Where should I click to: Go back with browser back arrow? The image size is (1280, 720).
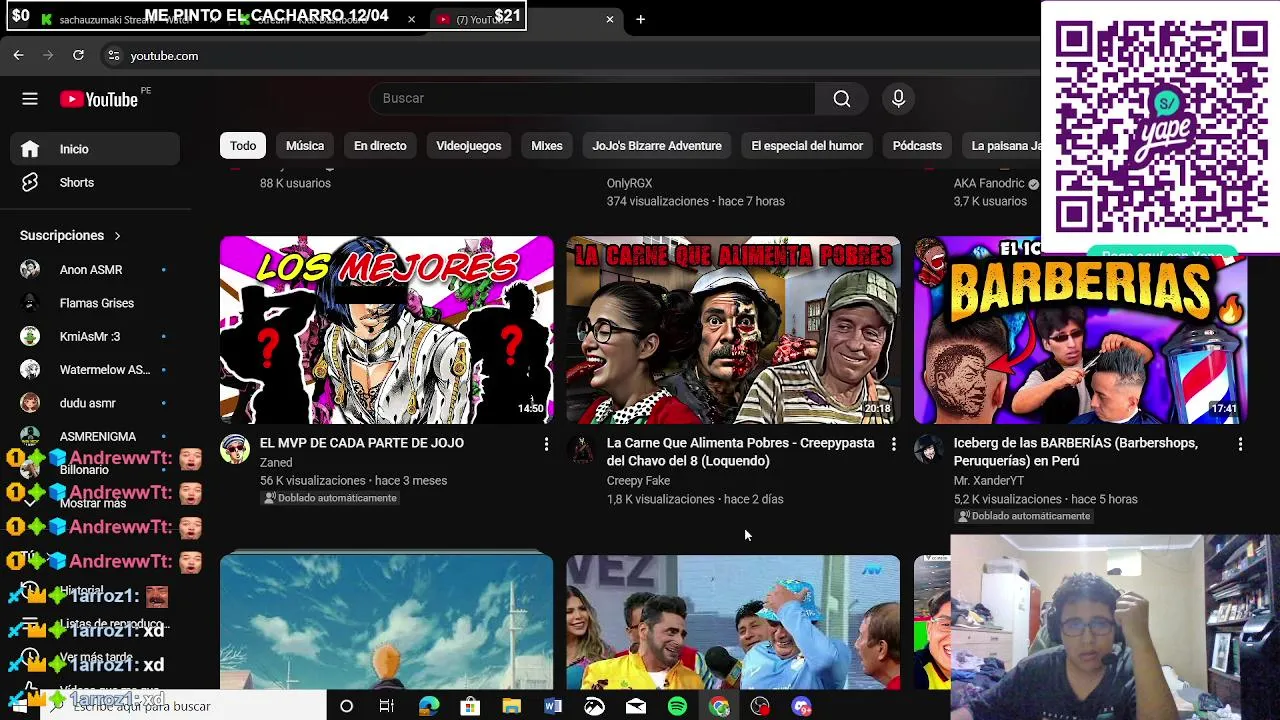[18, 55]
